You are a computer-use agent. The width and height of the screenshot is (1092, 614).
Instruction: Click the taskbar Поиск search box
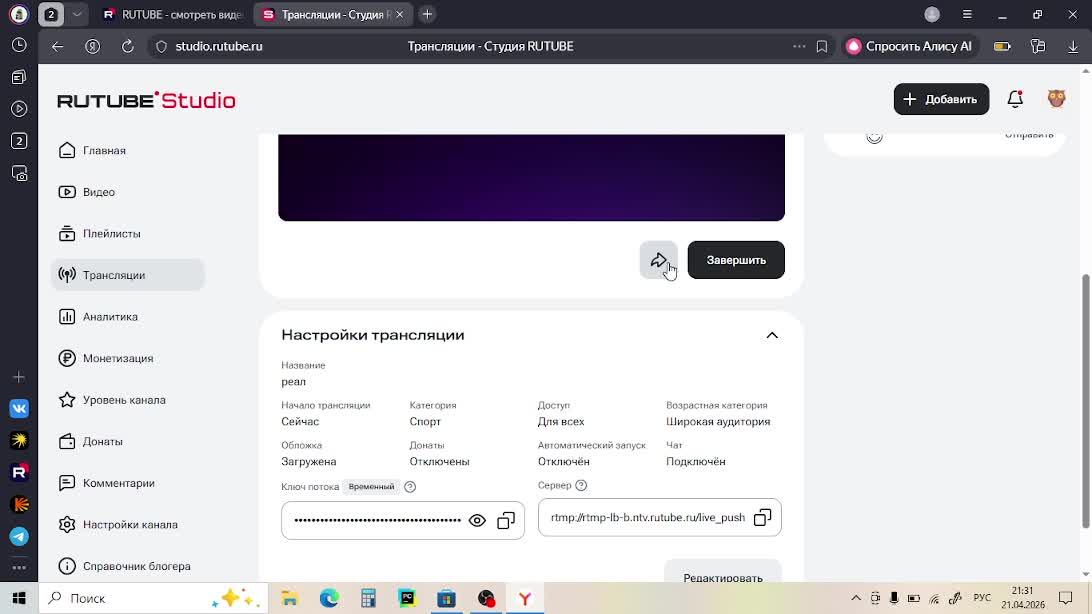point(153,598)
